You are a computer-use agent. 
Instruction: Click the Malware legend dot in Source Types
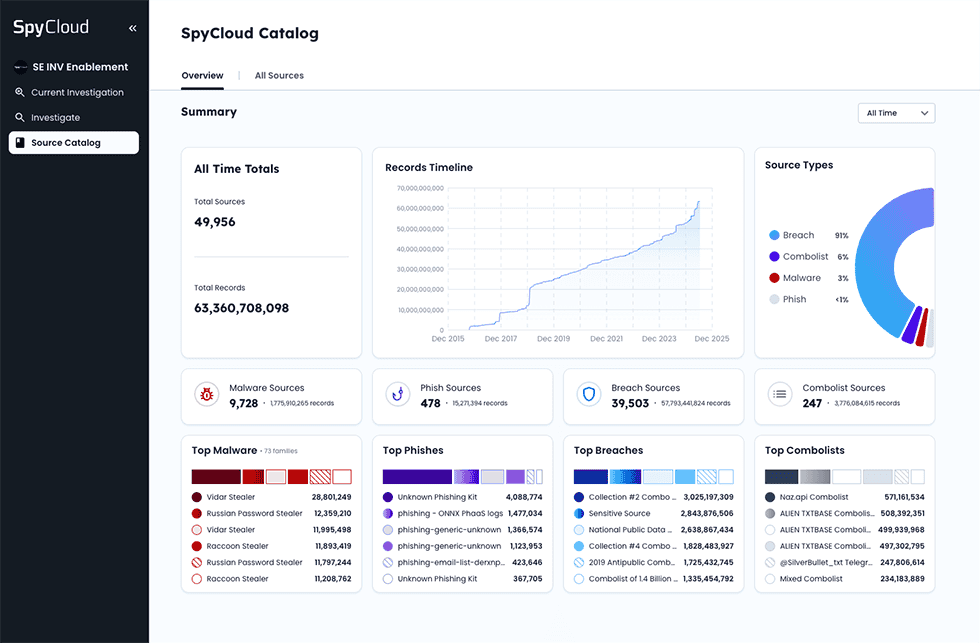pyautogui.click(x=774, y=278)
